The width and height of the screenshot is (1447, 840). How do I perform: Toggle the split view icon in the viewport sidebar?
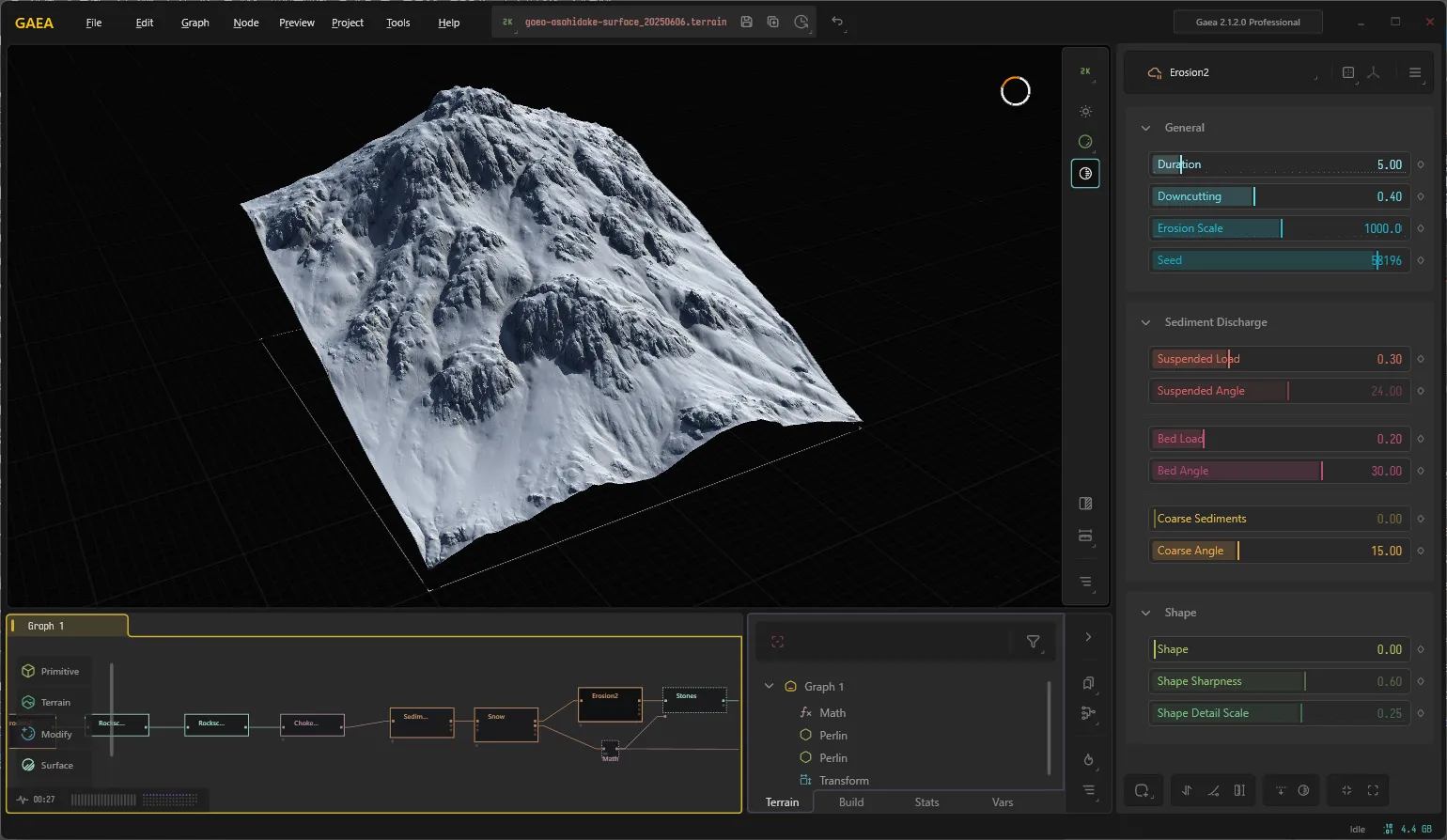tap(1085, 504)
